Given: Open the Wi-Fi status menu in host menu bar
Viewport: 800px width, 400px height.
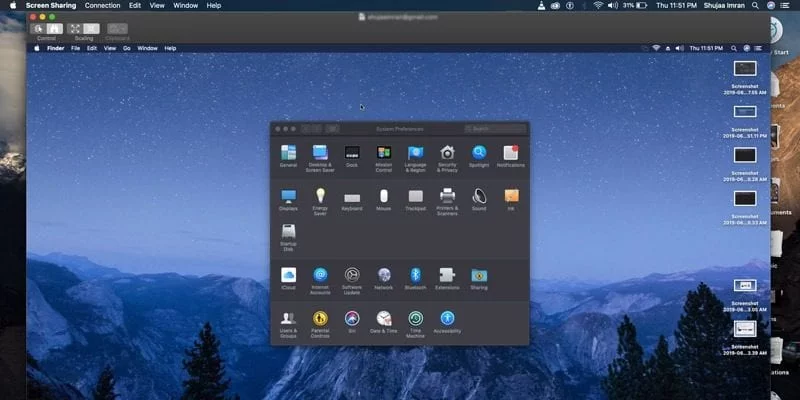Looking at the screenshot, I should point(598,5).
